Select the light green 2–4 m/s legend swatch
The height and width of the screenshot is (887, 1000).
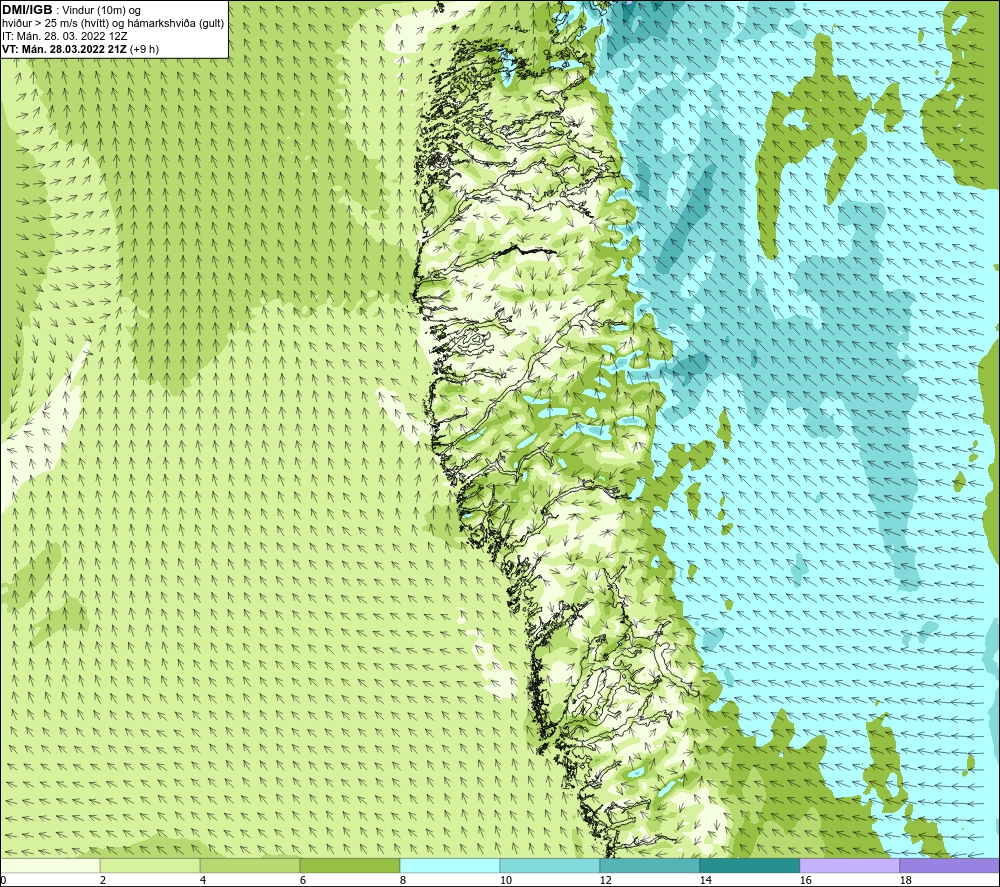coord(150,865)
